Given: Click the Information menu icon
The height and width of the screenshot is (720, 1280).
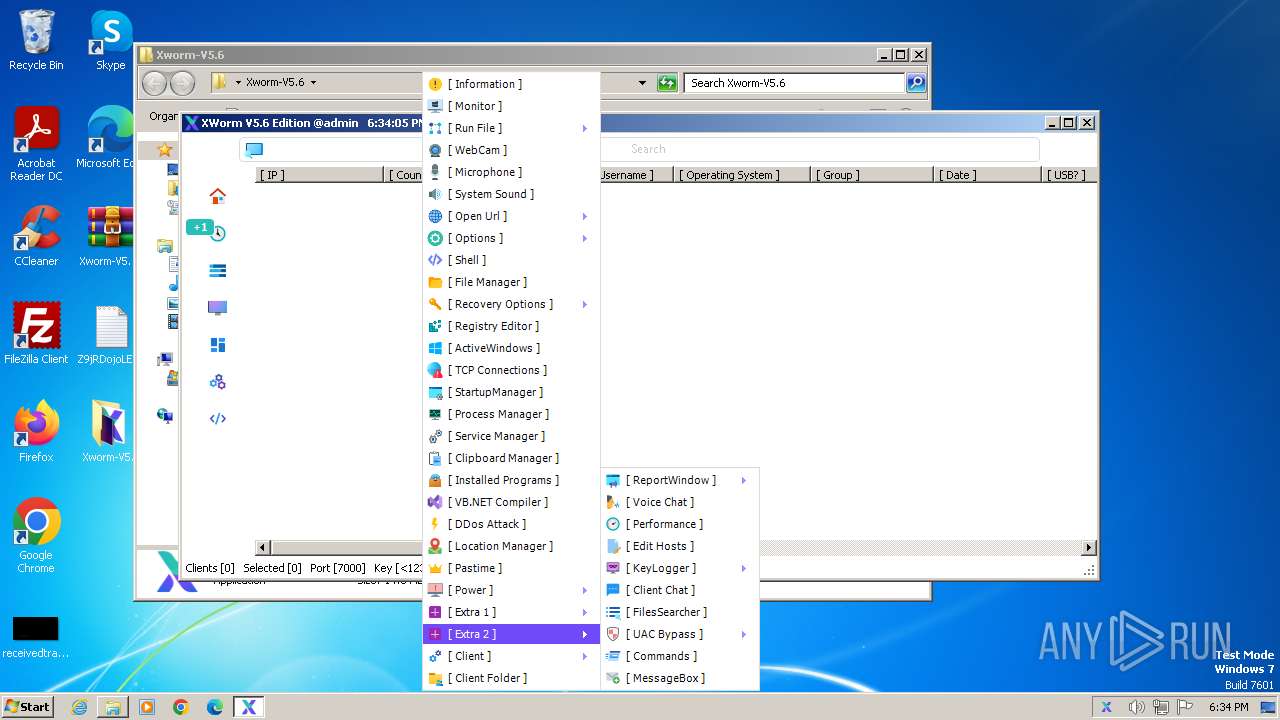Looking at the screenshot, I should [x=435, y=84].
